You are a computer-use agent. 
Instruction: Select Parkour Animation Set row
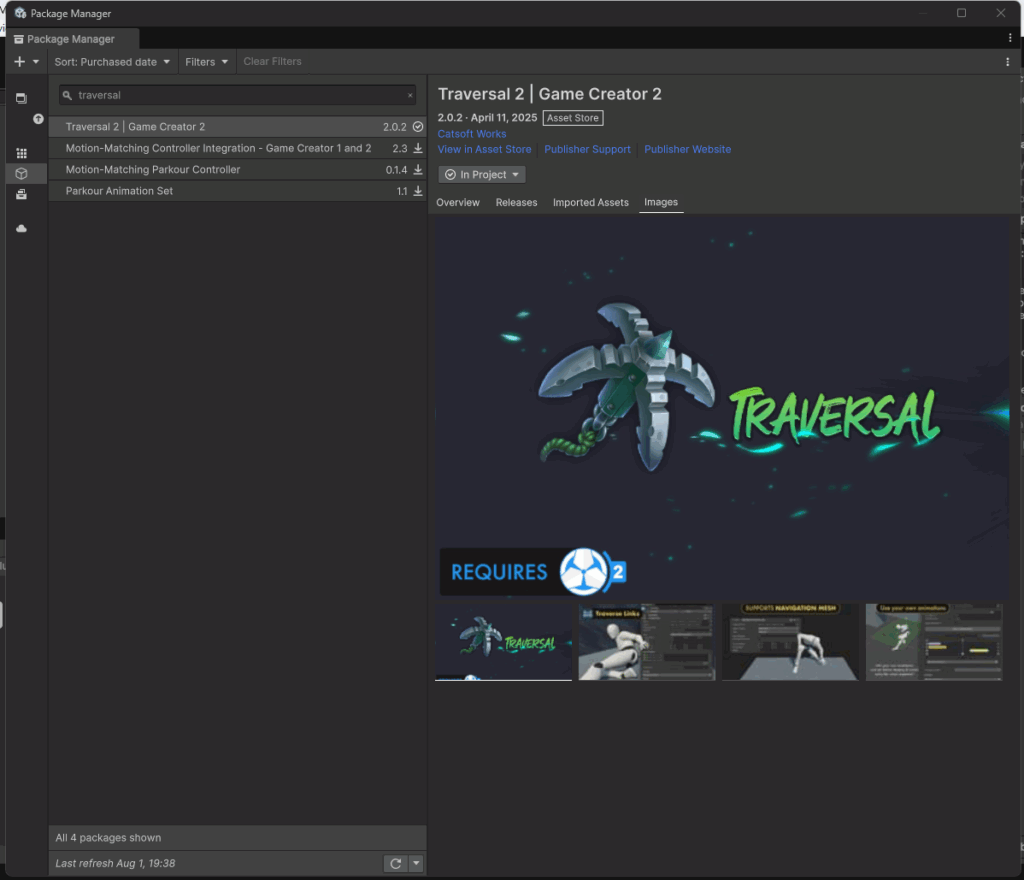238,191
